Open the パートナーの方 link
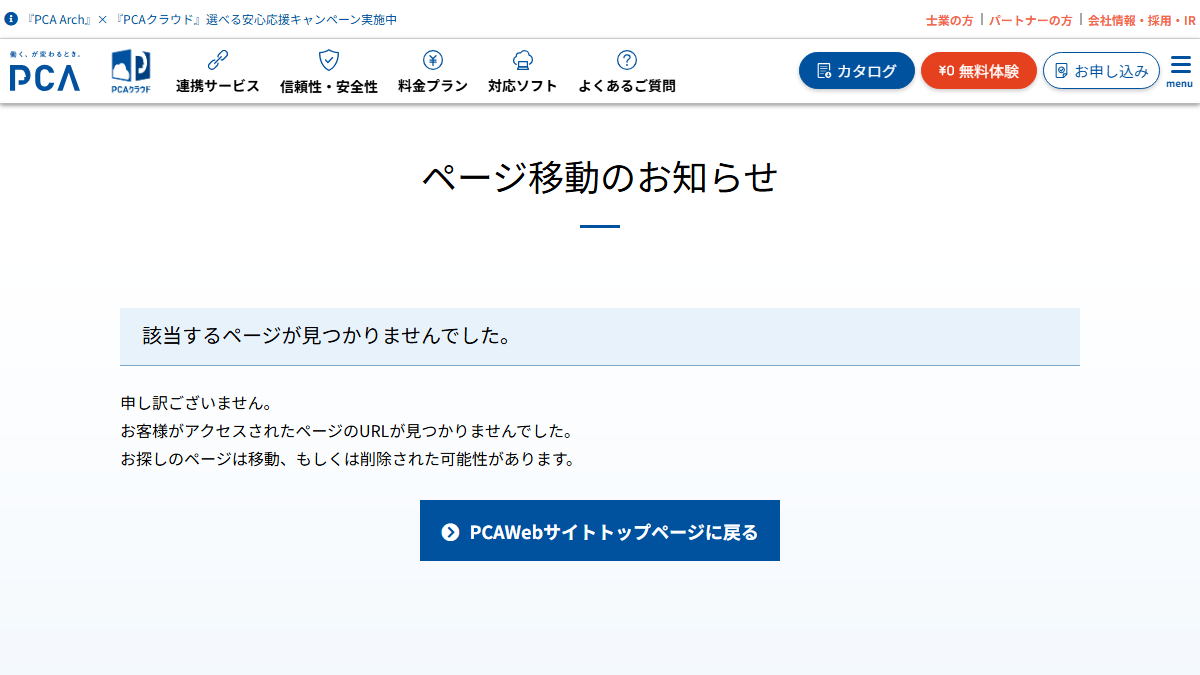The width and height of the screenshot is (1200, 675). 1030,20
